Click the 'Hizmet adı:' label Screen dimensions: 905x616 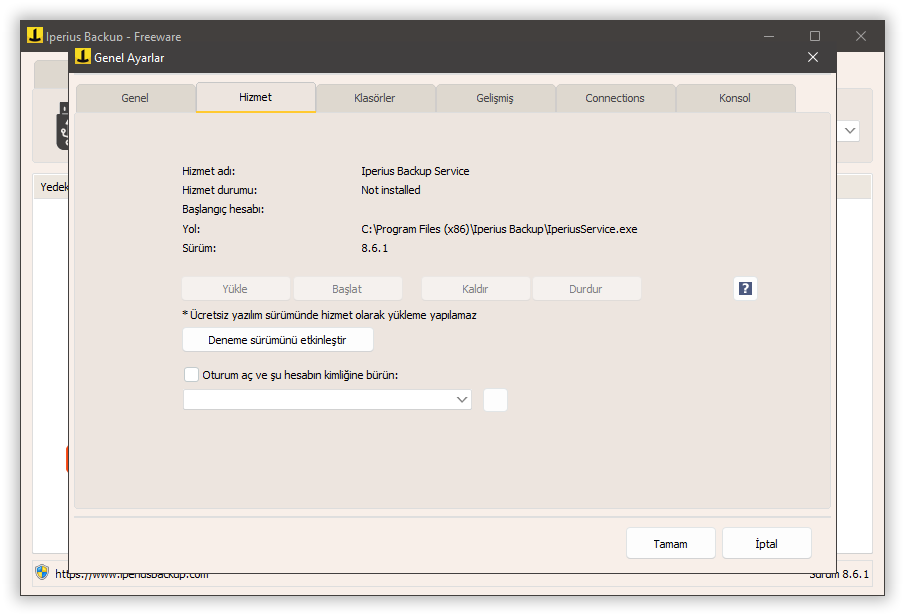208,171
